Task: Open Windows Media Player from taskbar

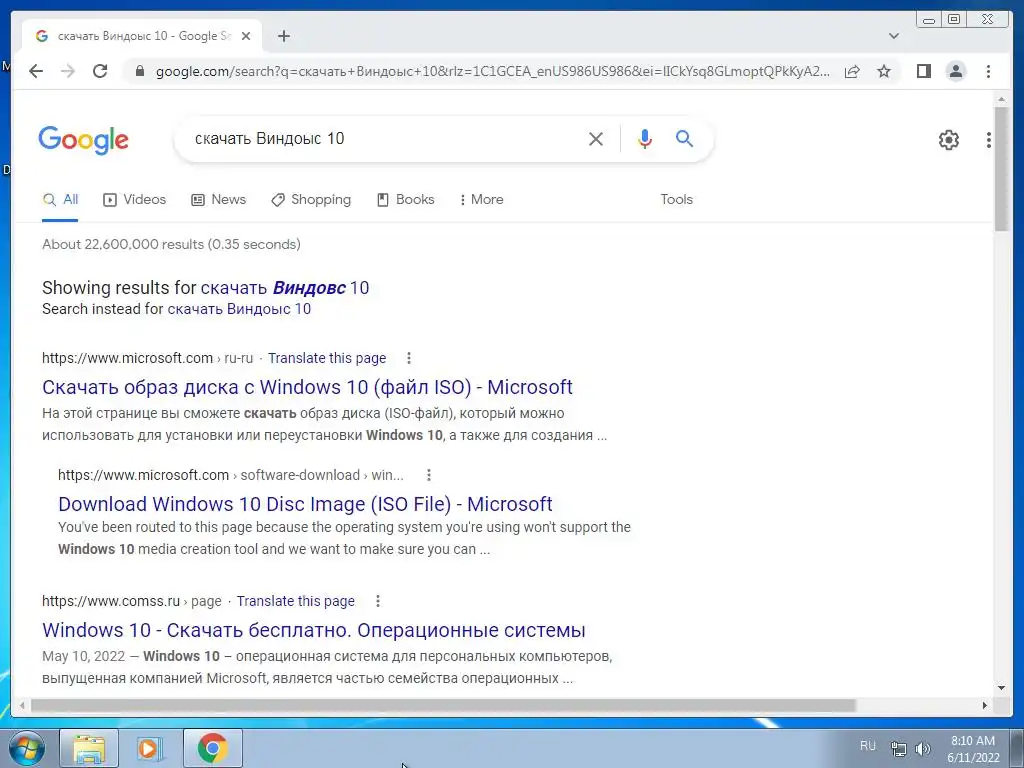Action: pos(150,748)
